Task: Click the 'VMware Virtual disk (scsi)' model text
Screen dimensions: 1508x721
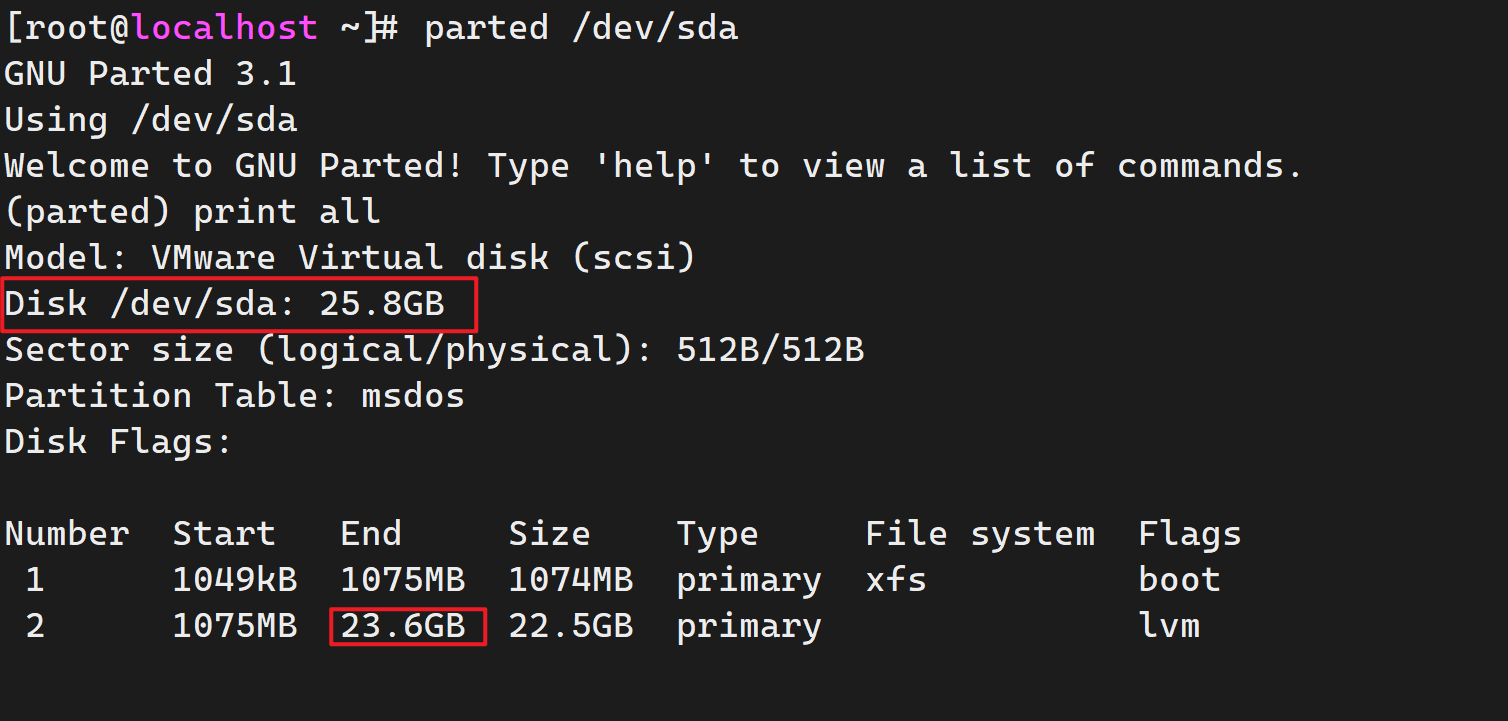Action: 422,258
